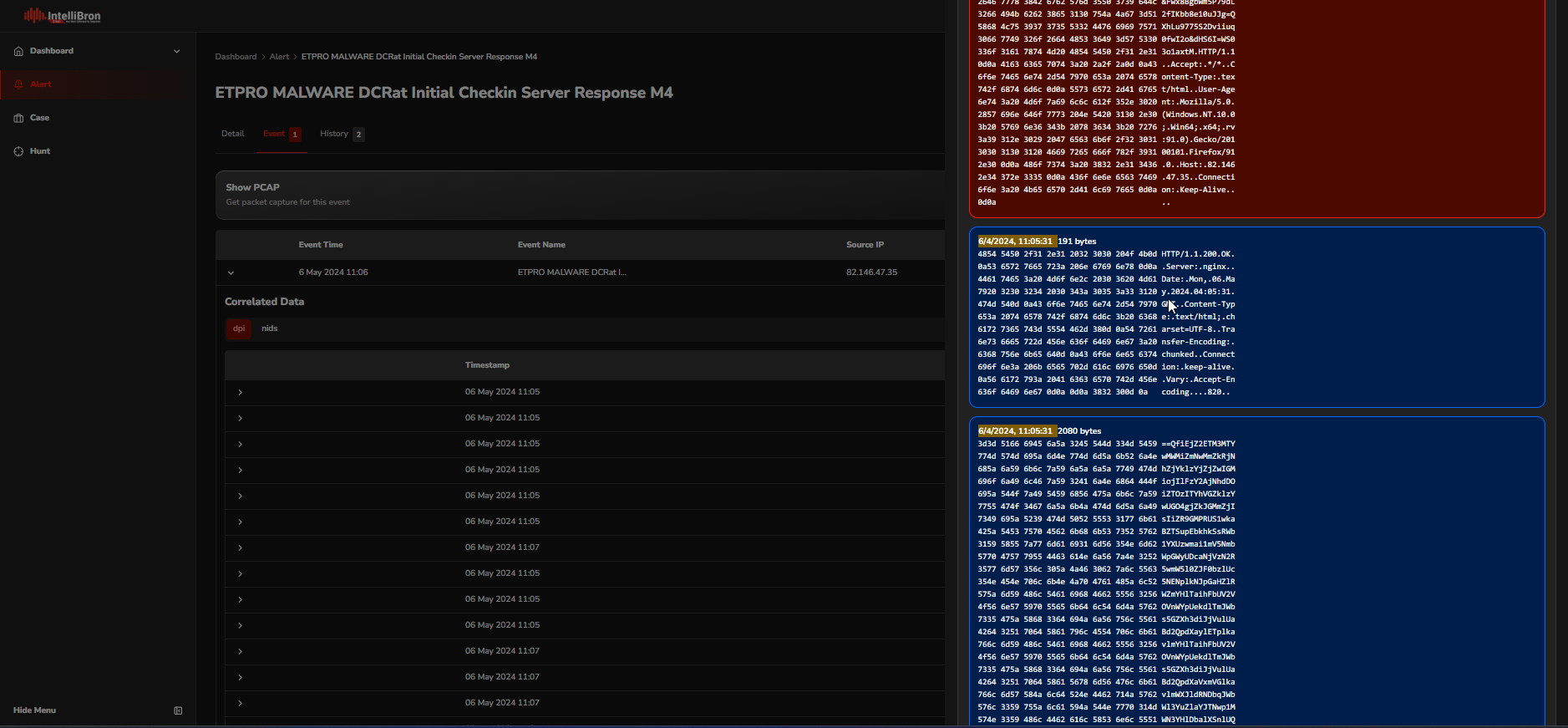Click the Alert bell icon in sidebar
This screenshot has width=1568, height=728.
click(18, 84)
